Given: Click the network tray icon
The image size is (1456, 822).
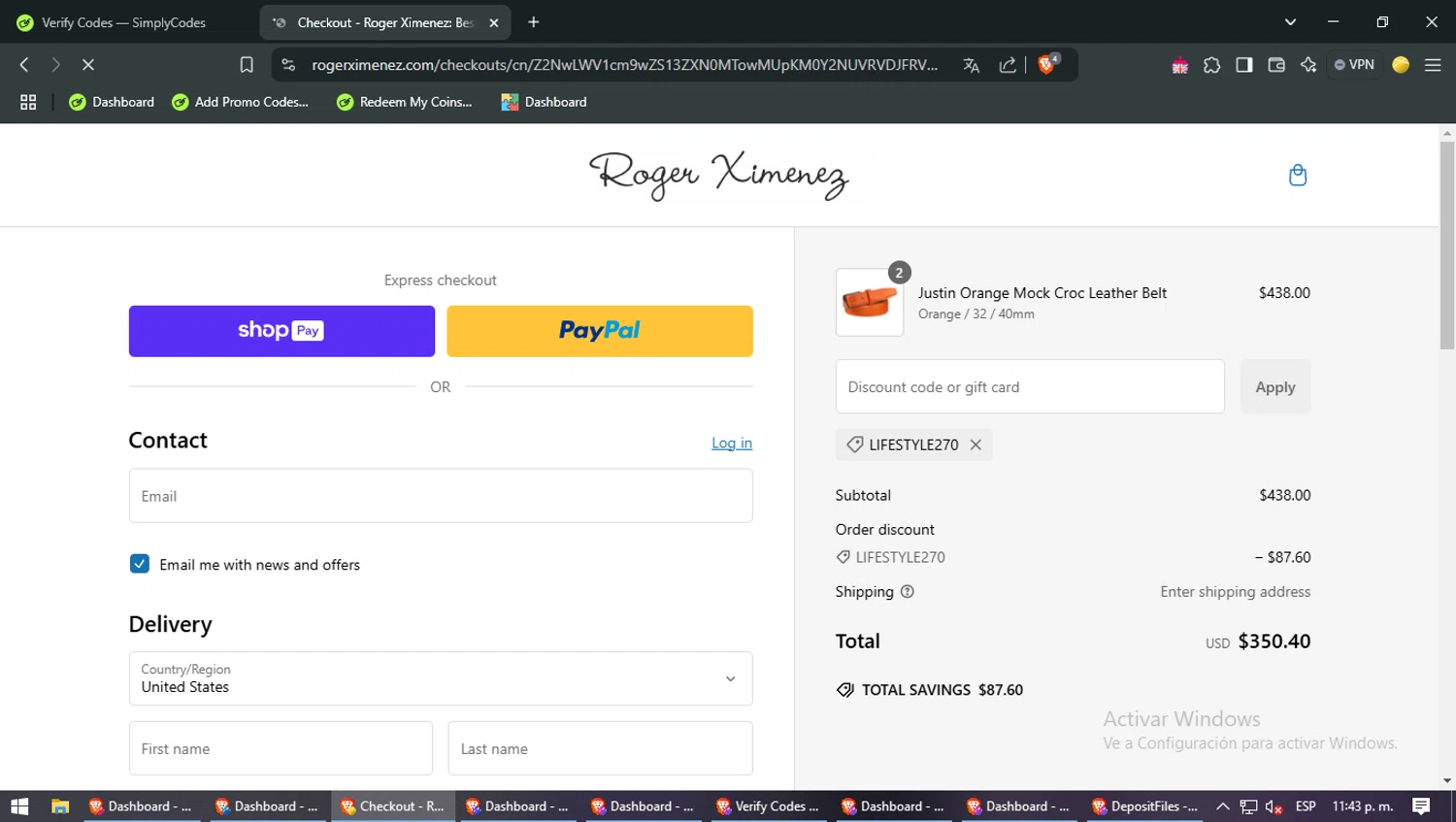Looking at the screenshot, I should coord(1248,806).
